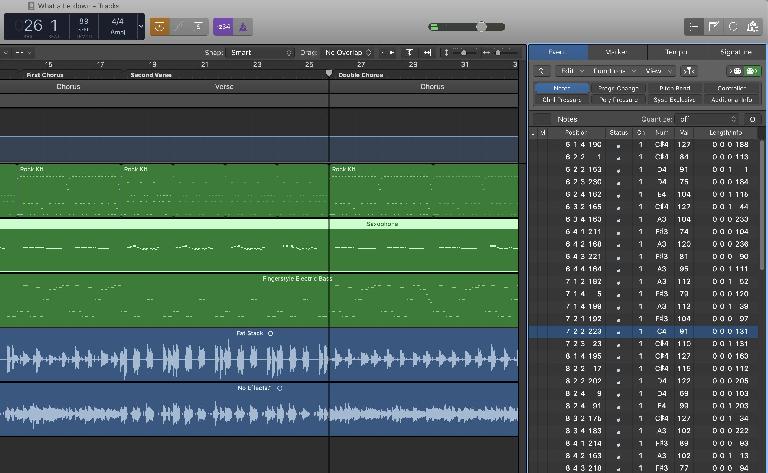The image size is (768, 473).
Task: Select the Double Chorus marker in timeline
Action: pyautogui.click(x=360, y=75)
